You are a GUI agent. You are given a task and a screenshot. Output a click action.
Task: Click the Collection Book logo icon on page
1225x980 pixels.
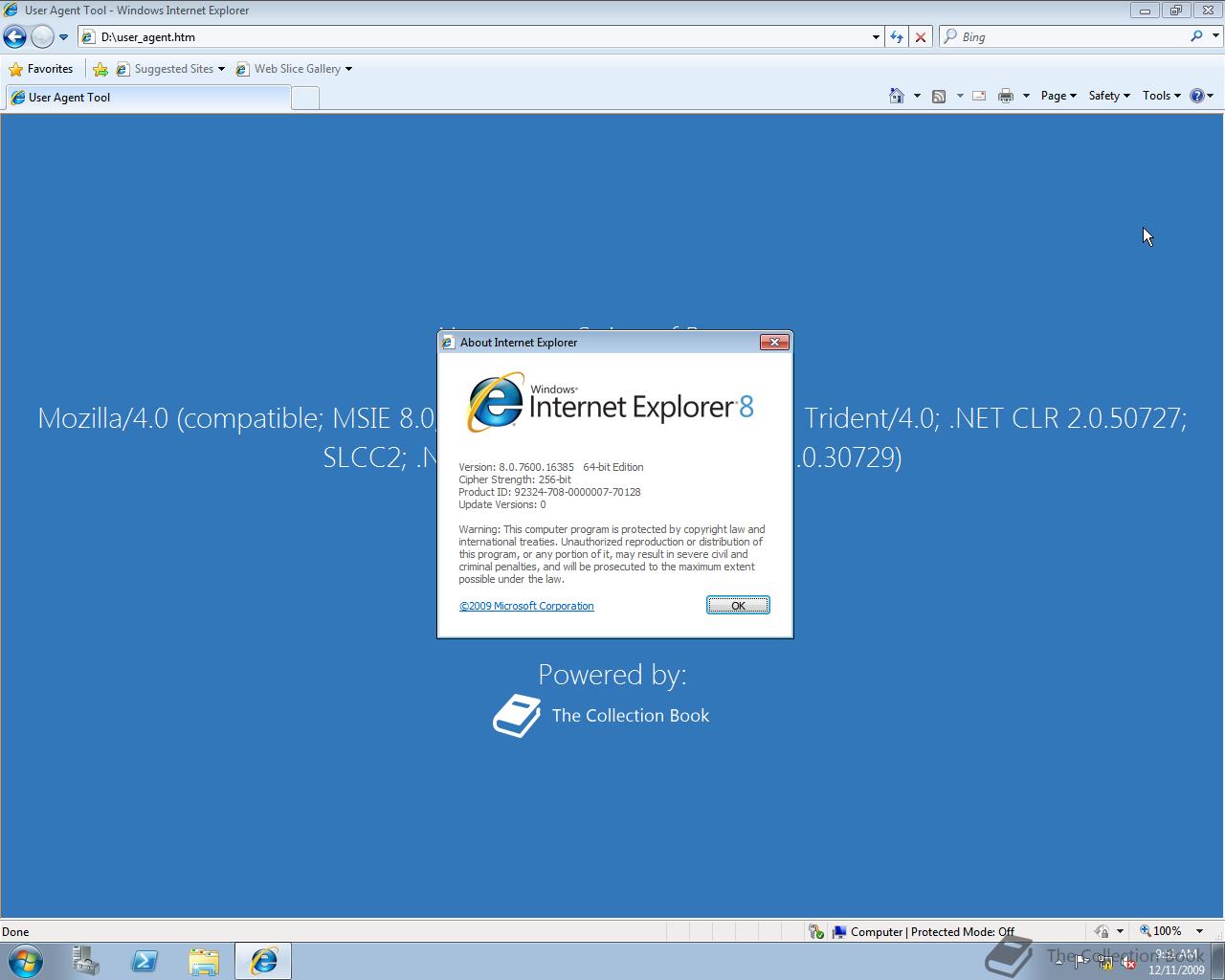point(517,716)
